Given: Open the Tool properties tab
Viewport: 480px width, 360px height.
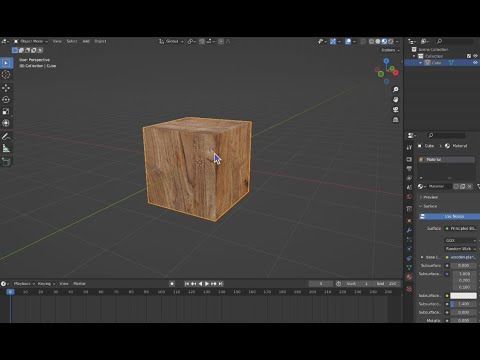Looking at the screenshot, I should [409, 147].
